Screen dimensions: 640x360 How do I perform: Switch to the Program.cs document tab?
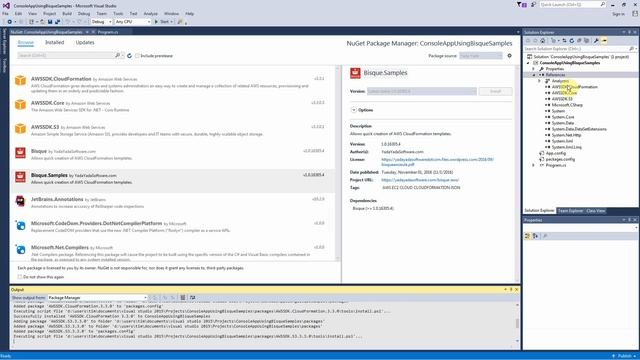(108, 32)
